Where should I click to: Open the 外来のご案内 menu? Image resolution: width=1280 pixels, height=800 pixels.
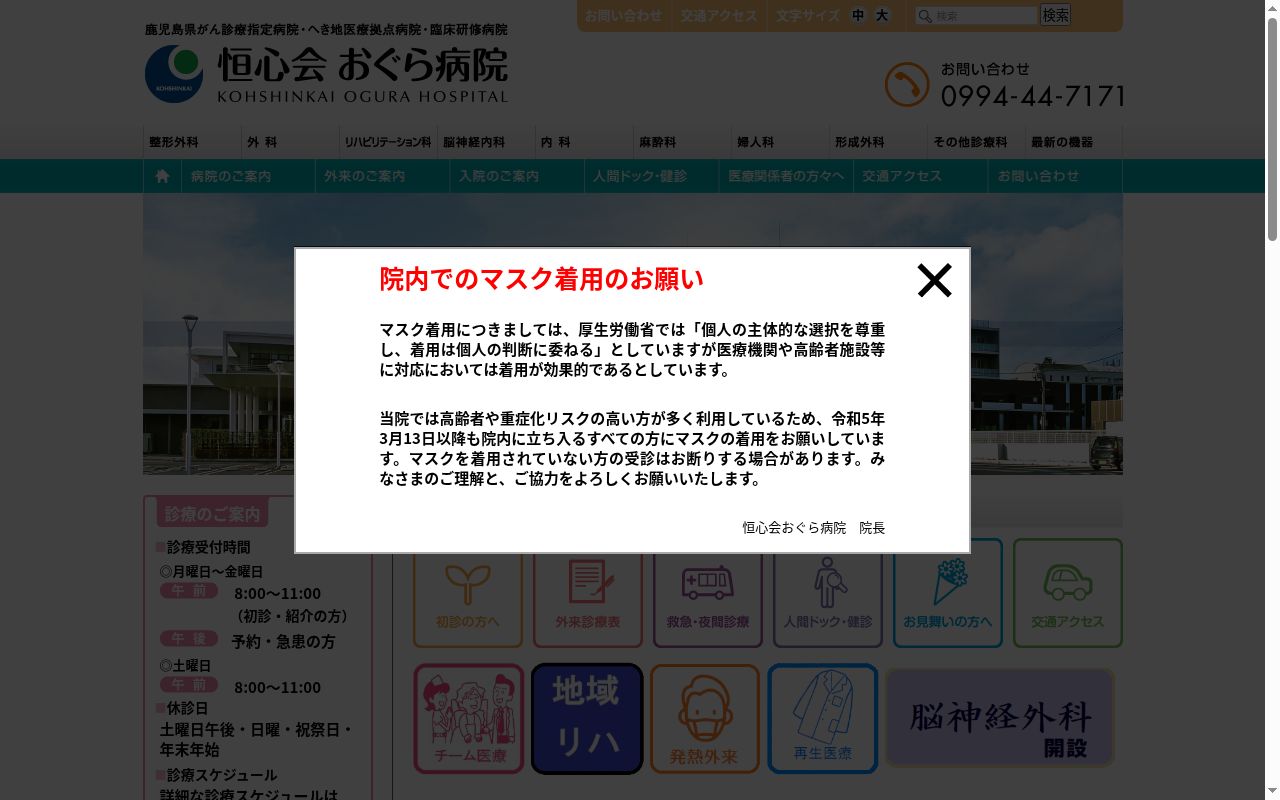[383, 176]
